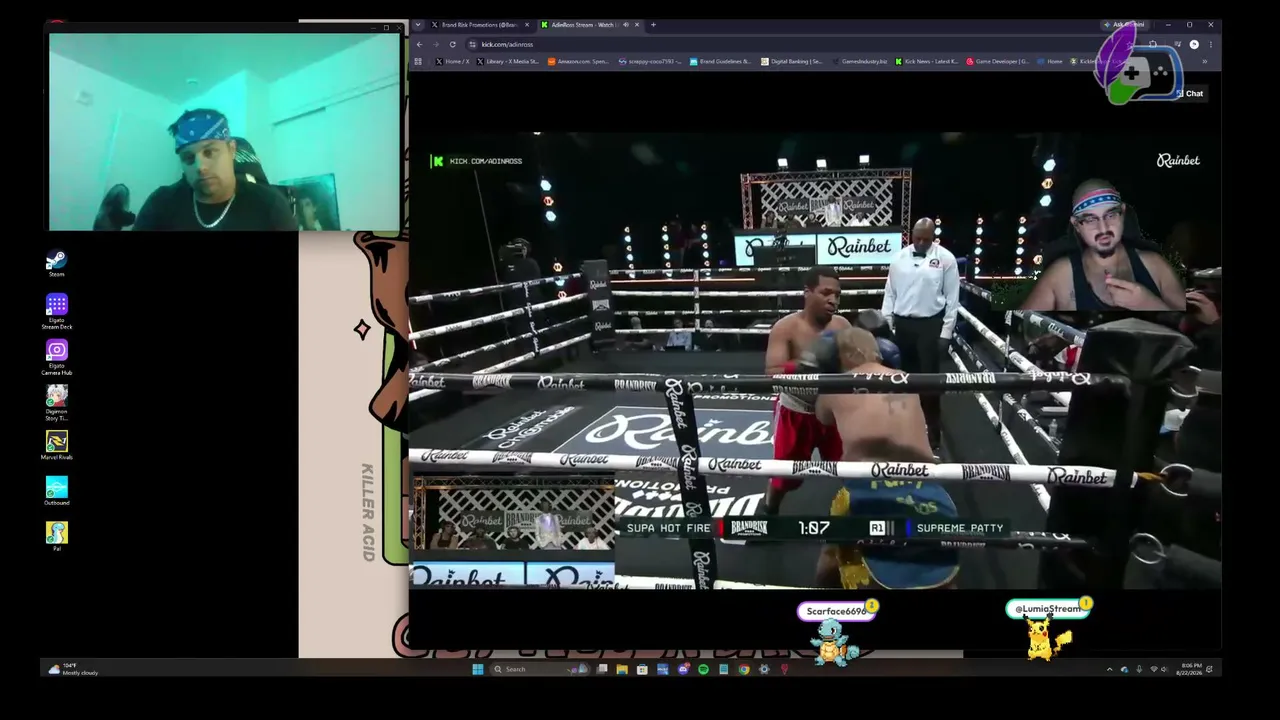Select the Digimon Story desktop shortcut
This screenshot has width=1280, height=720.
coord(56,403)
